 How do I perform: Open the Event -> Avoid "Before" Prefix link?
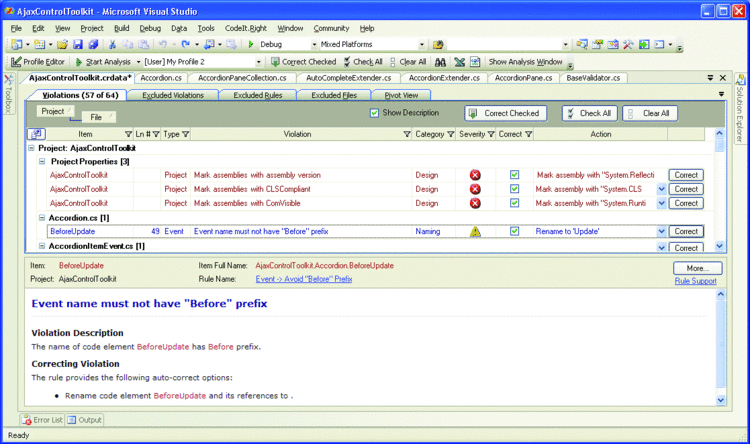click(x=304, y=279)
